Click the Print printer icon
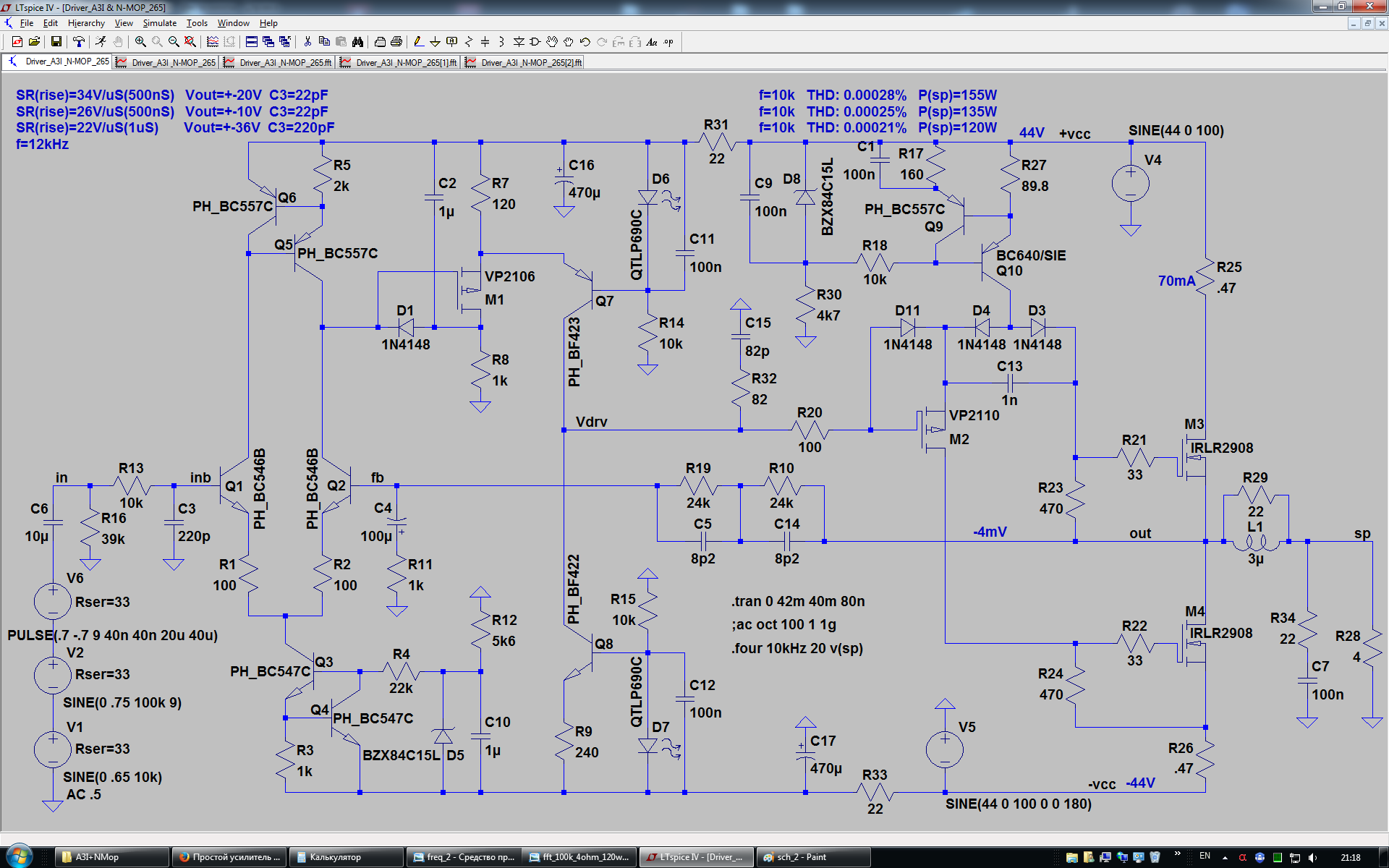The width and height of the screenshot is (1389, 868). click(x=396, y=42)
